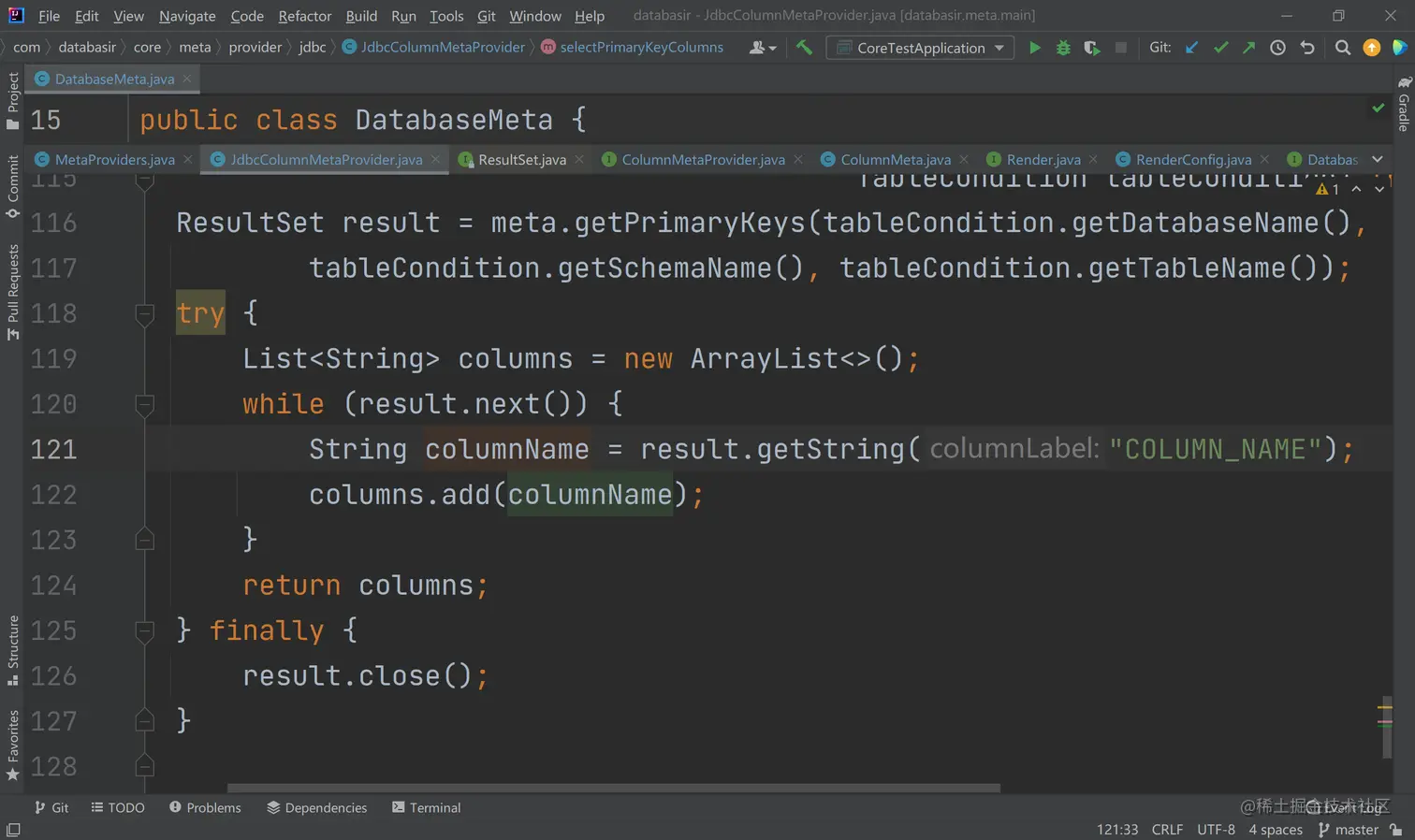Show Git history clock icon
The image size is (1415, 840).
point(1277,47)
